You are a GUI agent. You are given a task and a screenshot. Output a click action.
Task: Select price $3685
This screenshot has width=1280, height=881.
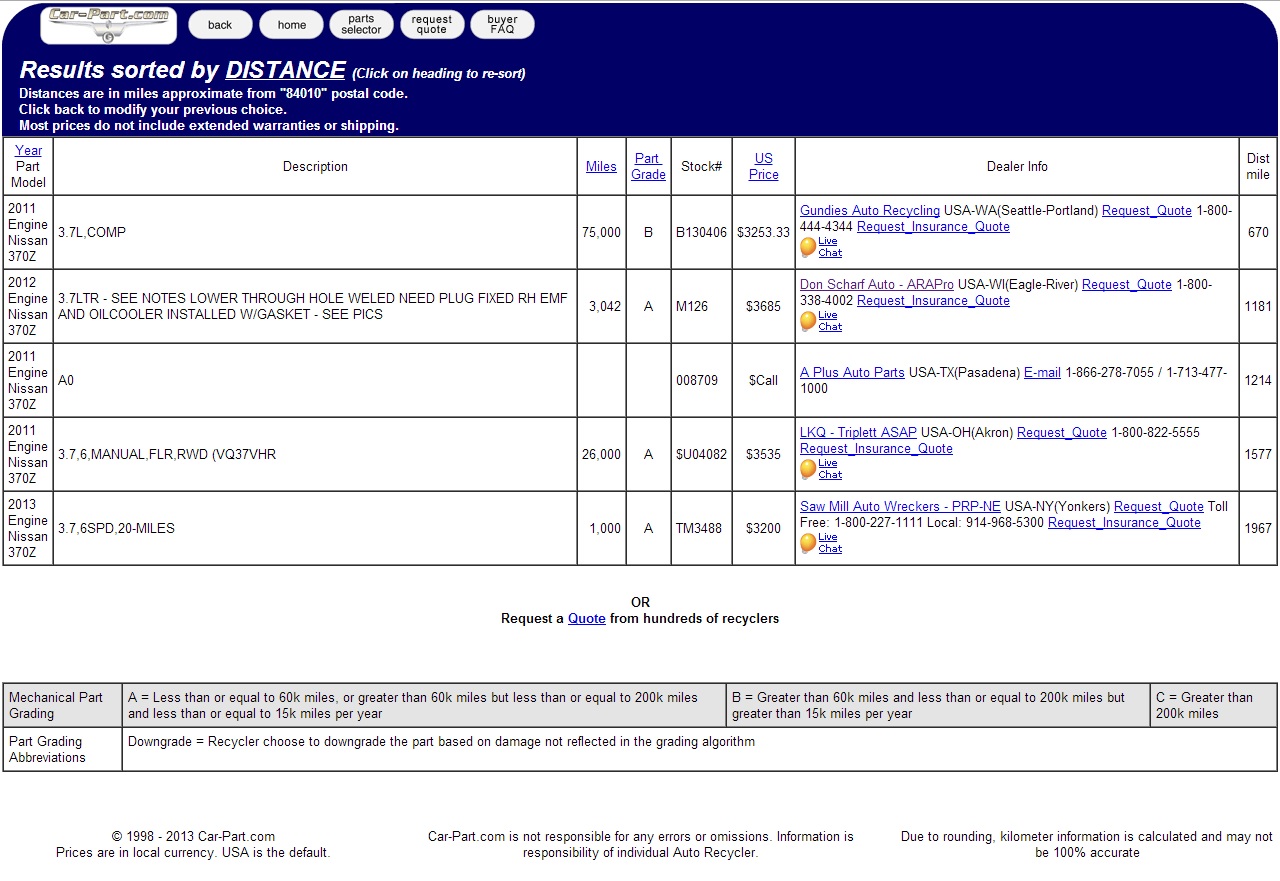(x=763, y=307)
